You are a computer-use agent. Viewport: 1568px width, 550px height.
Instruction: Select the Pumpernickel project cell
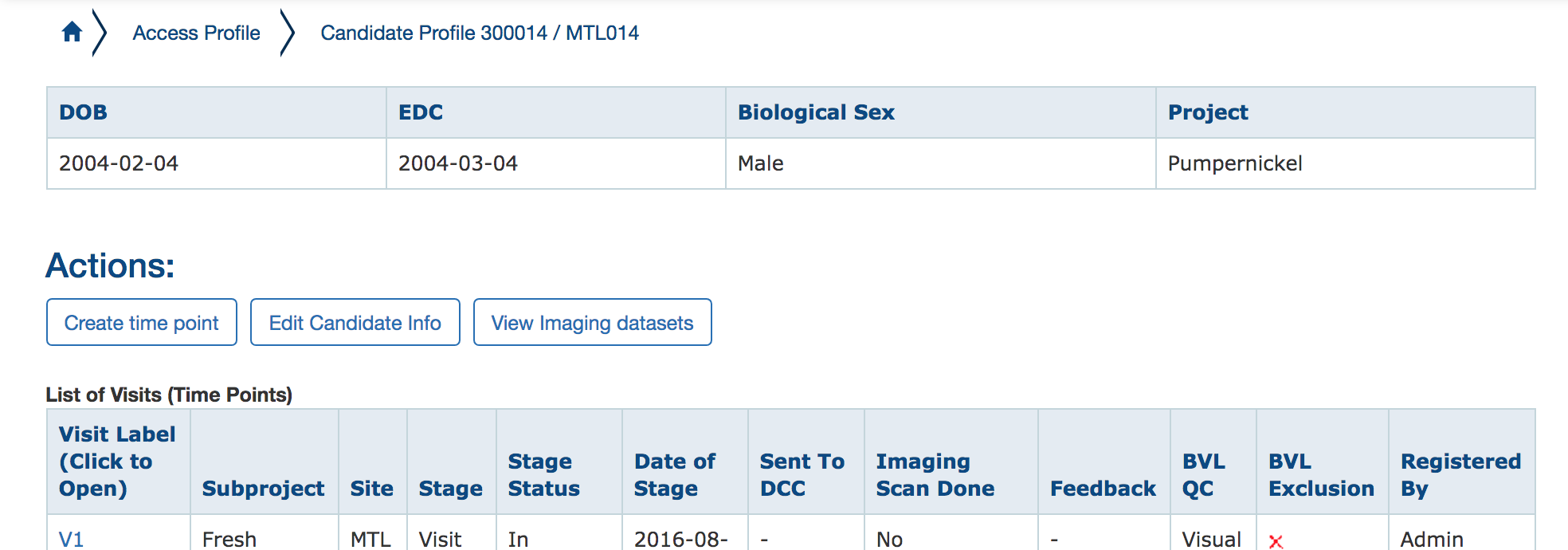1235,163
